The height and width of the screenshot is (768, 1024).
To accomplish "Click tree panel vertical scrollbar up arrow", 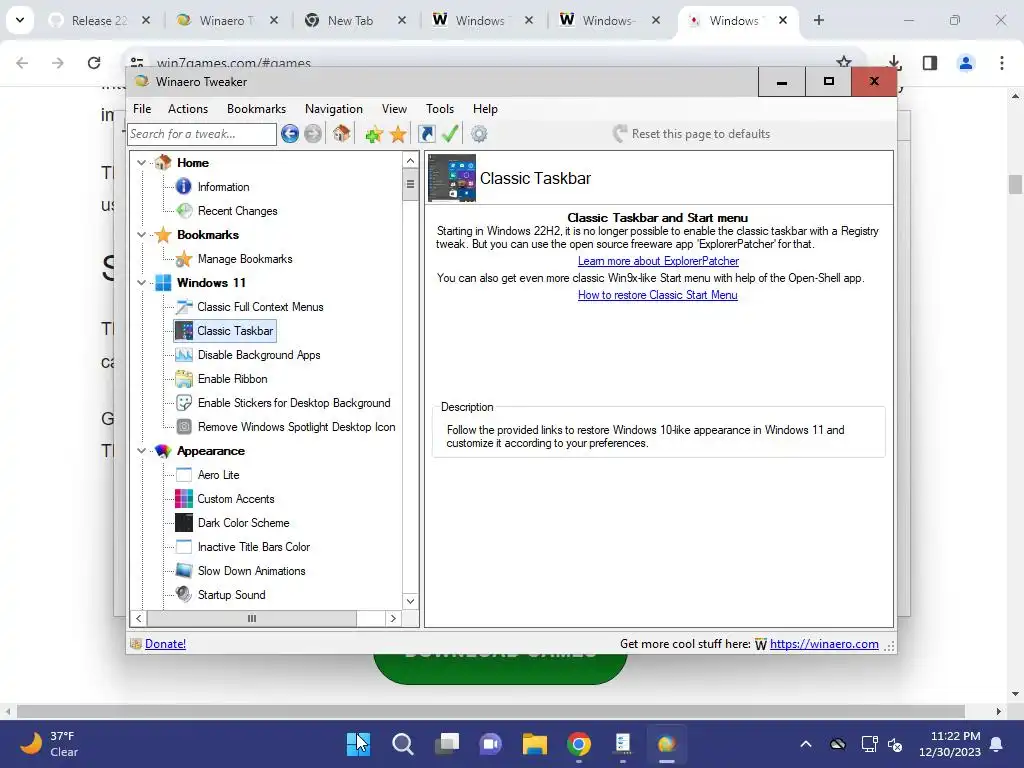I will click(x=410, y=161).
